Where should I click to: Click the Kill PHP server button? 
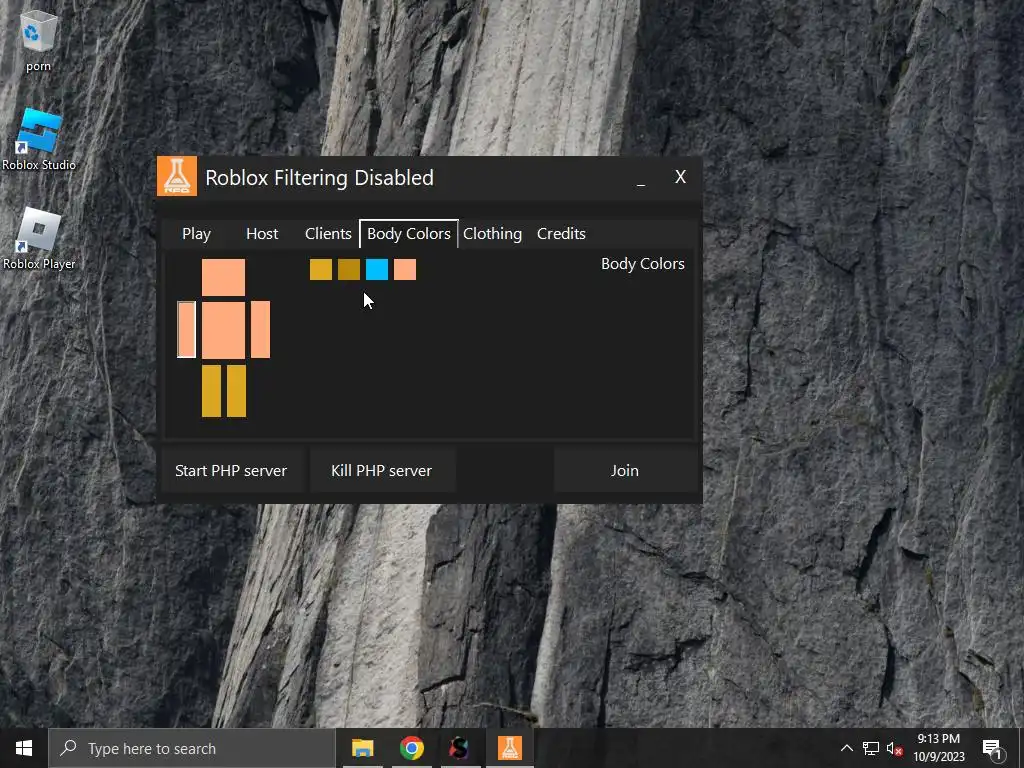click(x=381, y=470)
